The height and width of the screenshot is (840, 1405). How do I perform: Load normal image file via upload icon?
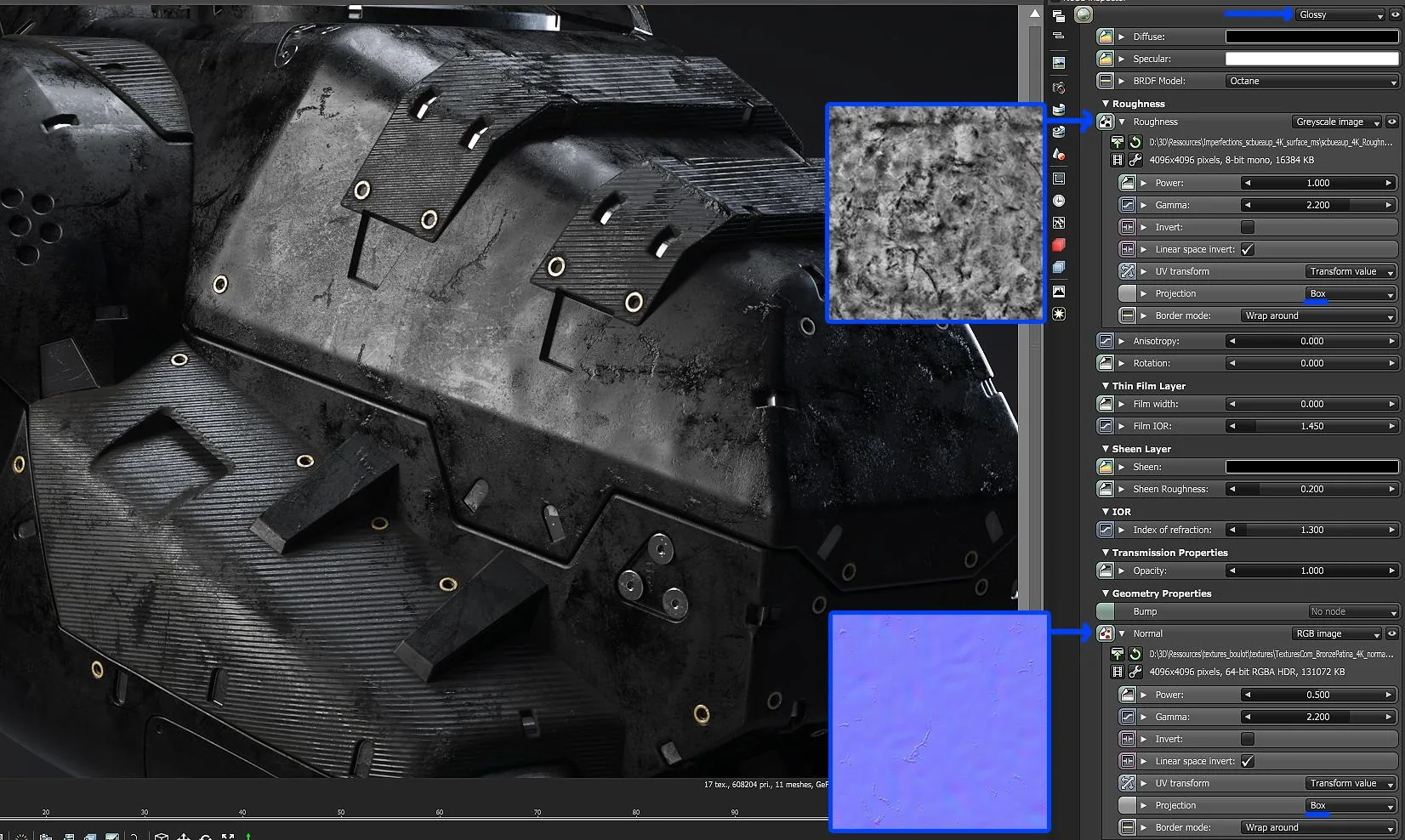pos(1118,654)
